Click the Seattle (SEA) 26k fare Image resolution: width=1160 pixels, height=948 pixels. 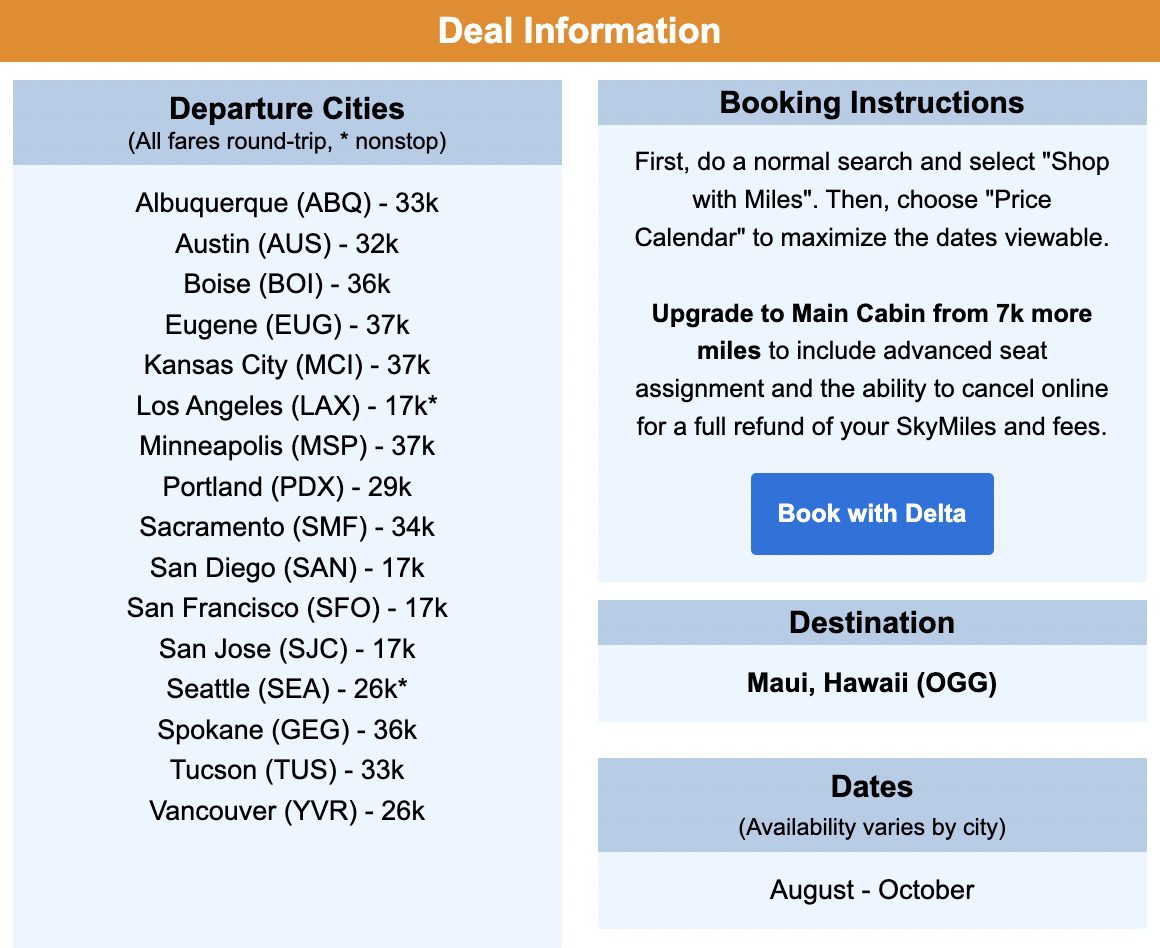(287, 689)
